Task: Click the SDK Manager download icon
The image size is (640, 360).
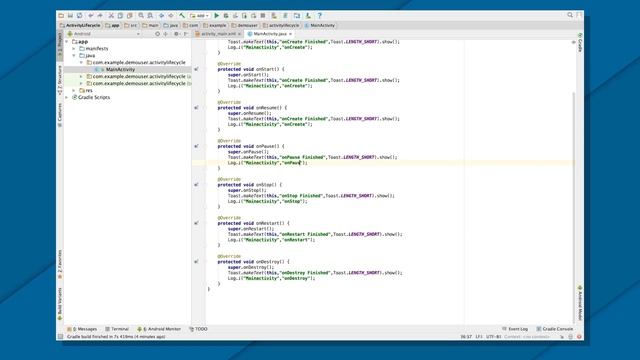Action: coord(308,16)
